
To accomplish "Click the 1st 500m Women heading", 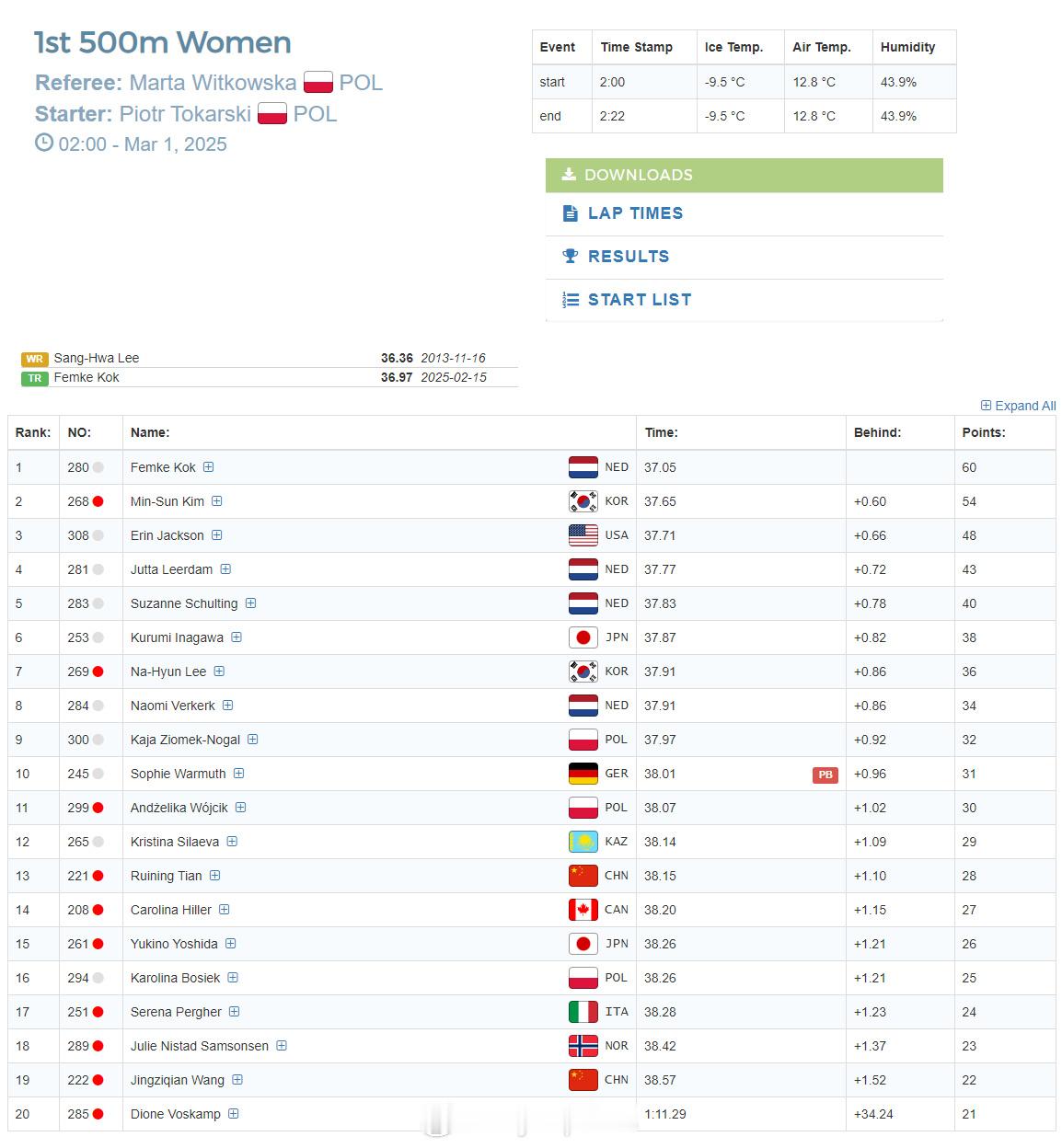I will click(x=163, y=42).
